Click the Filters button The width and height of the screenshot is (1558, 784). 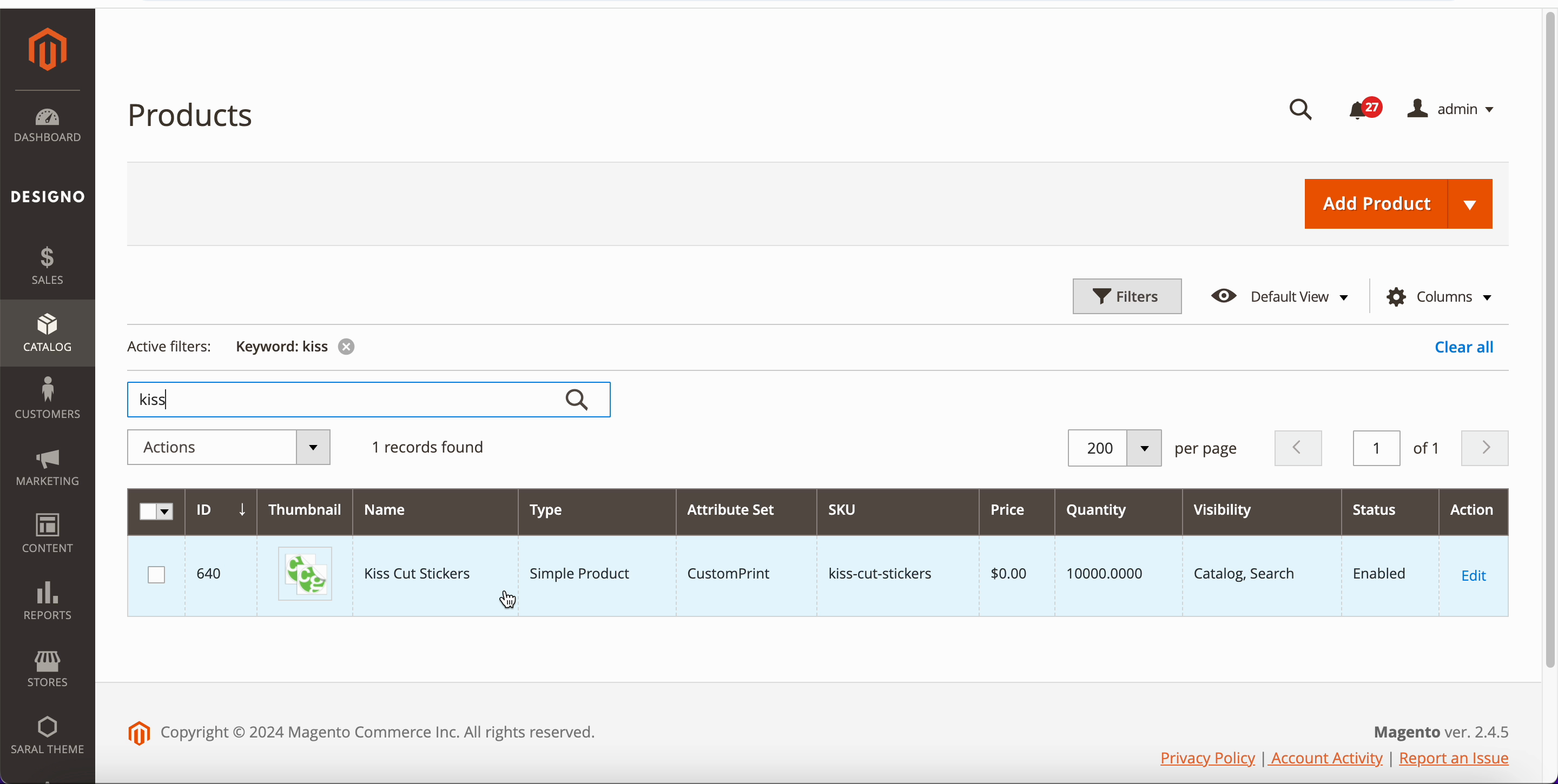1126,297
